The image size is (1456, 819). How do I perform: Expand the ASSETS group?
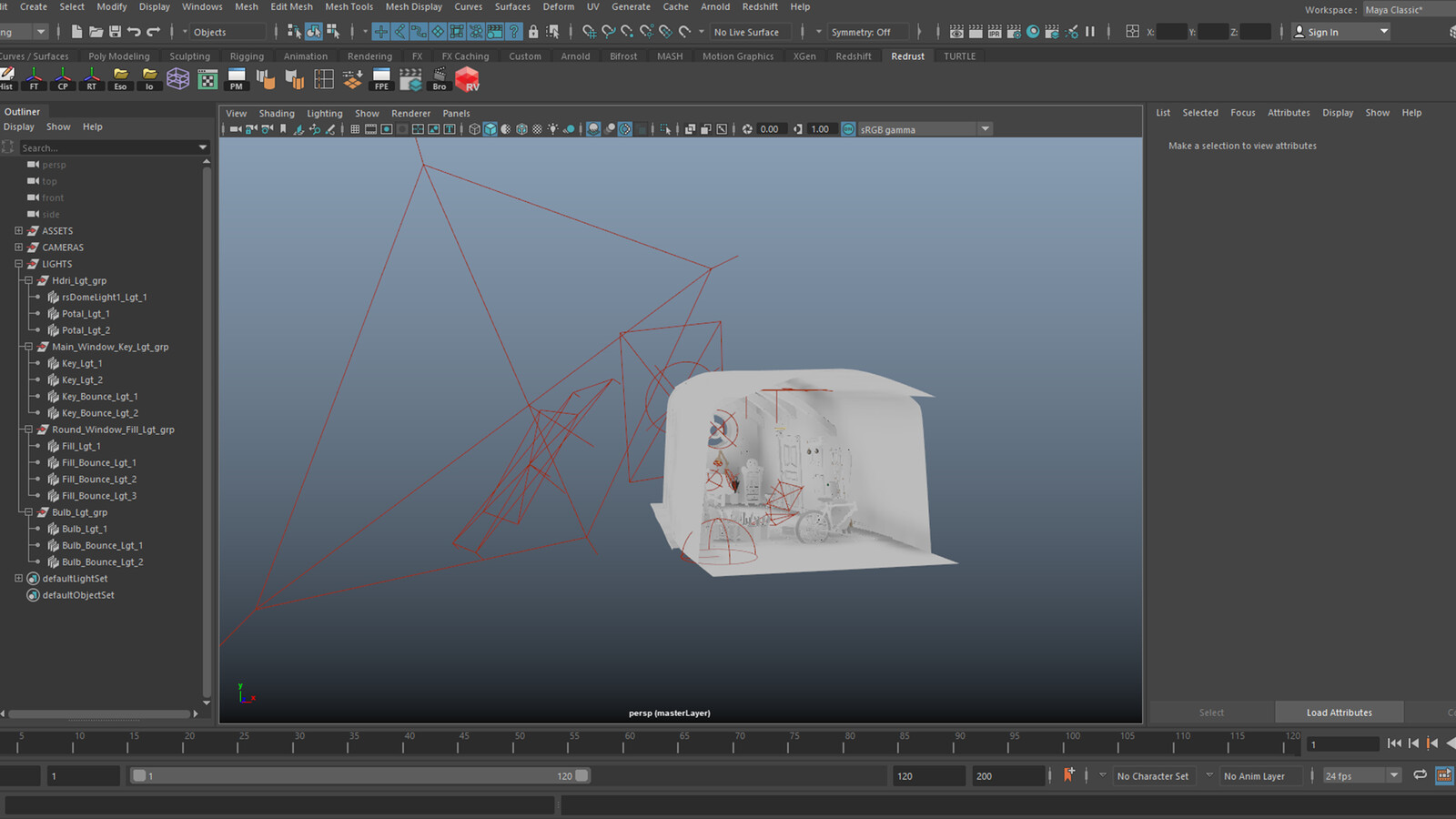click(x=18, y=231)
